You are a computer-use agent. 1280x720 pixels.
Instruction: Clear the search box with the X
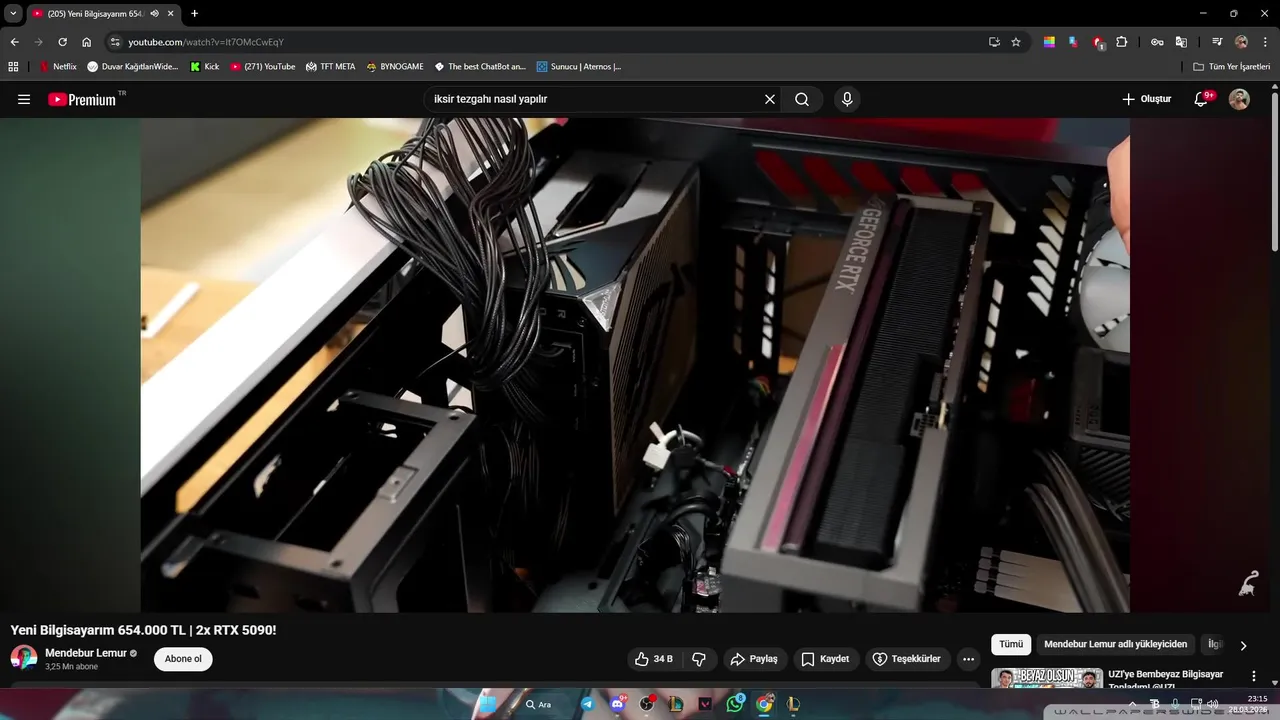pyautogui.click(x=770, y=99)
